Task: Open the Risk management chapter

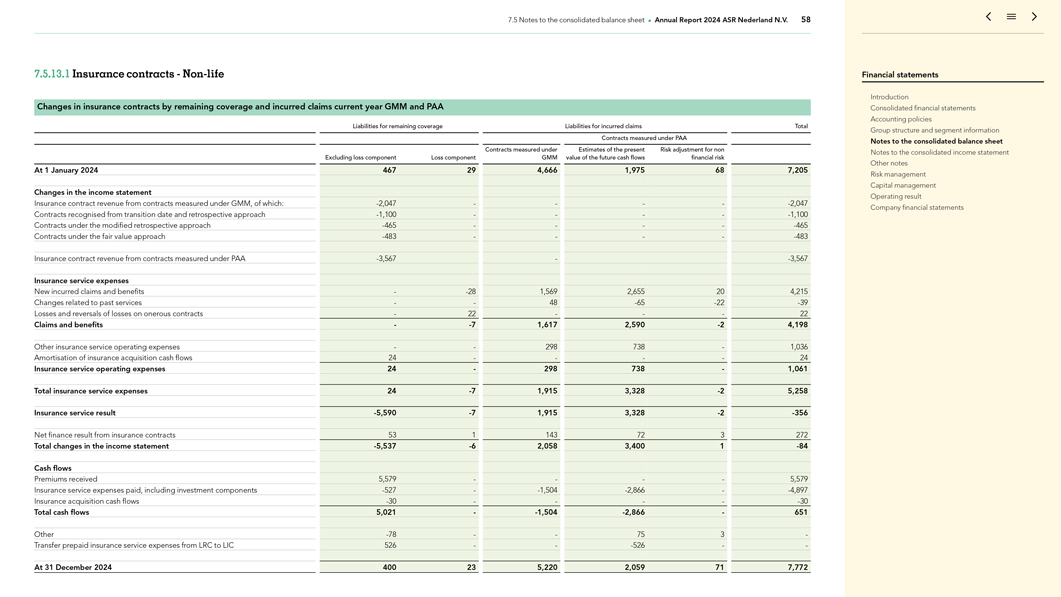Action: pyautogui.click(x=898, y=174)
